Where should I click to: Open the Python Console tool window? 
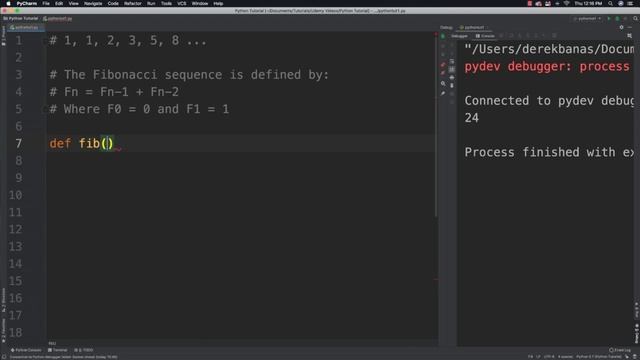pyautogui.click(x=26, y=350)
